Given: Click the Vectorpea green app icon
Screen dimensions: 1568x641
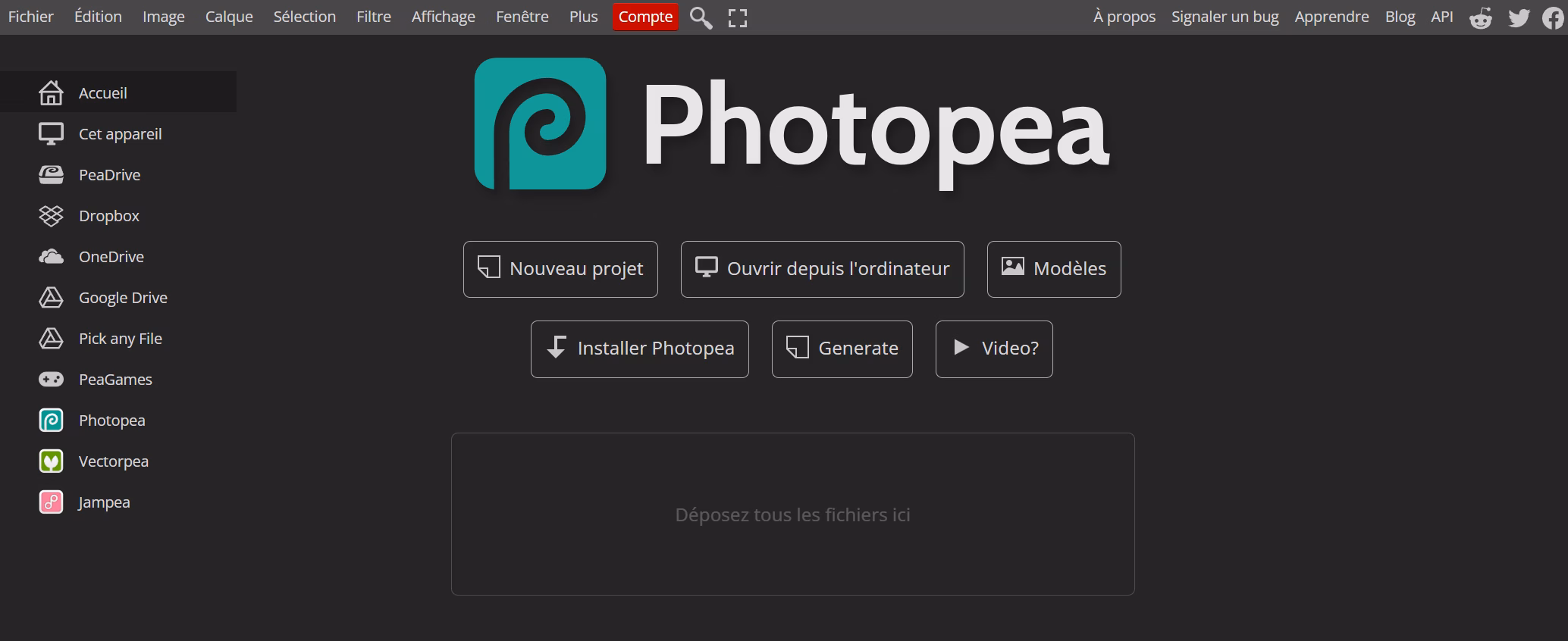Looking at the screenshot, I should (51, 461).
